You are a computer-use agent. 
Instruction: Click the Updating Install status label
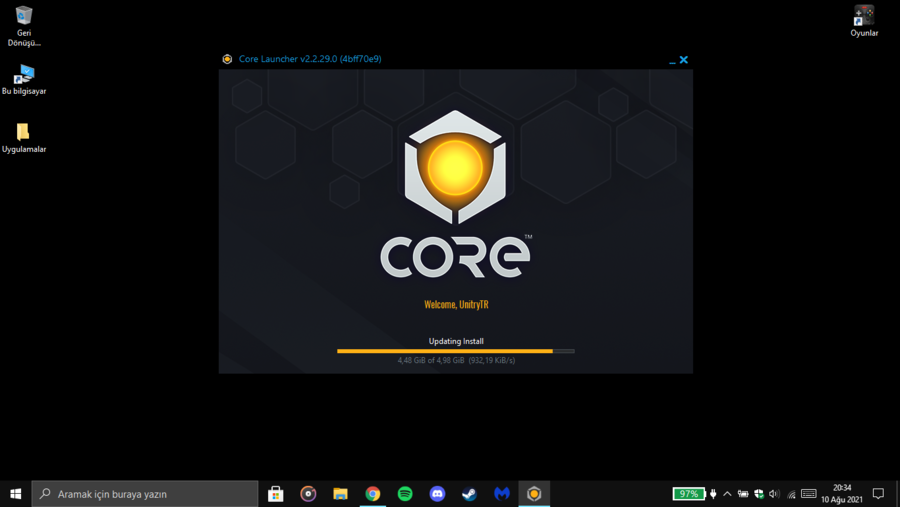coord(456,341)
